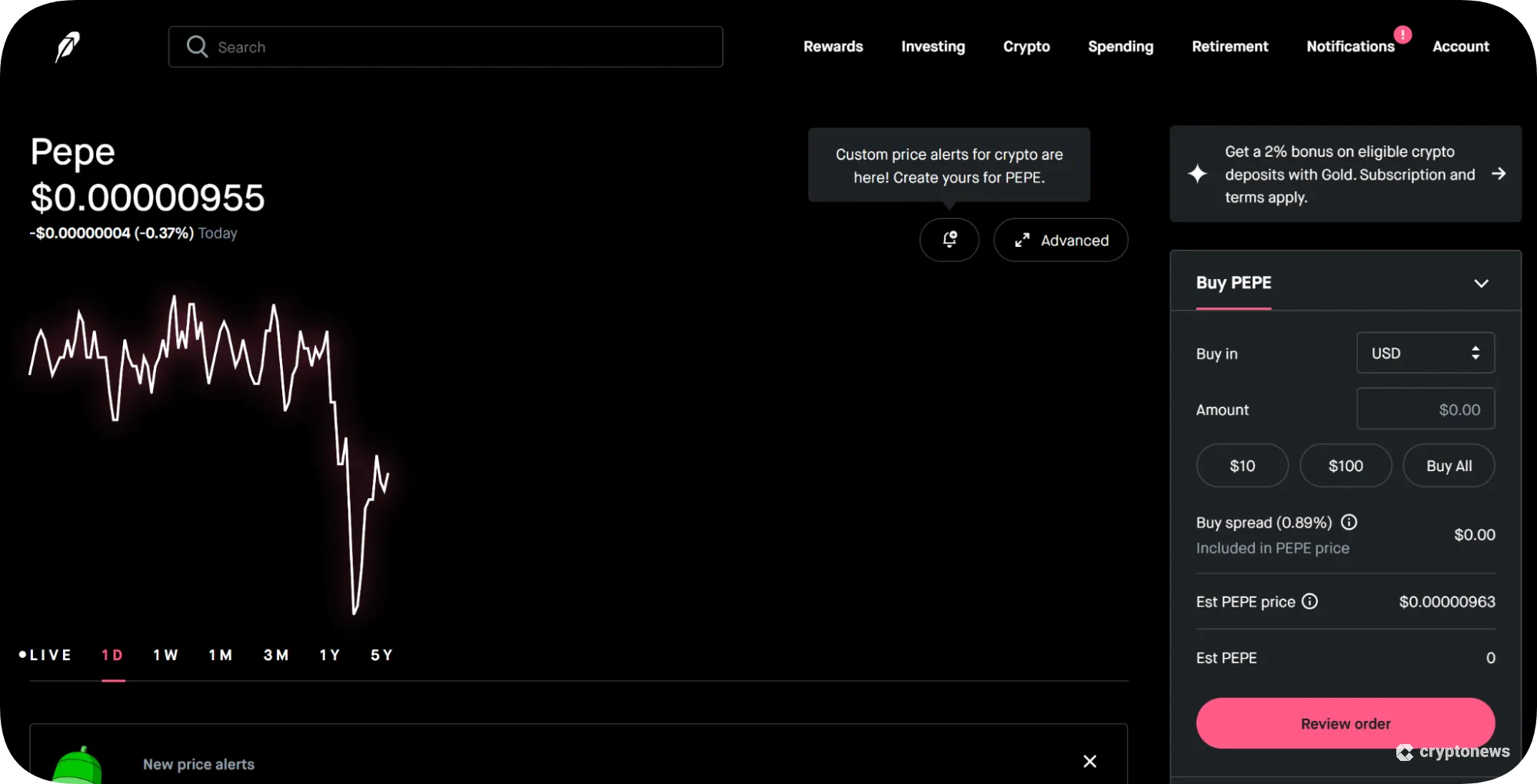Open the Crypto navigation tab
Screen dimensions: 1537x784
pos(1026,46)
